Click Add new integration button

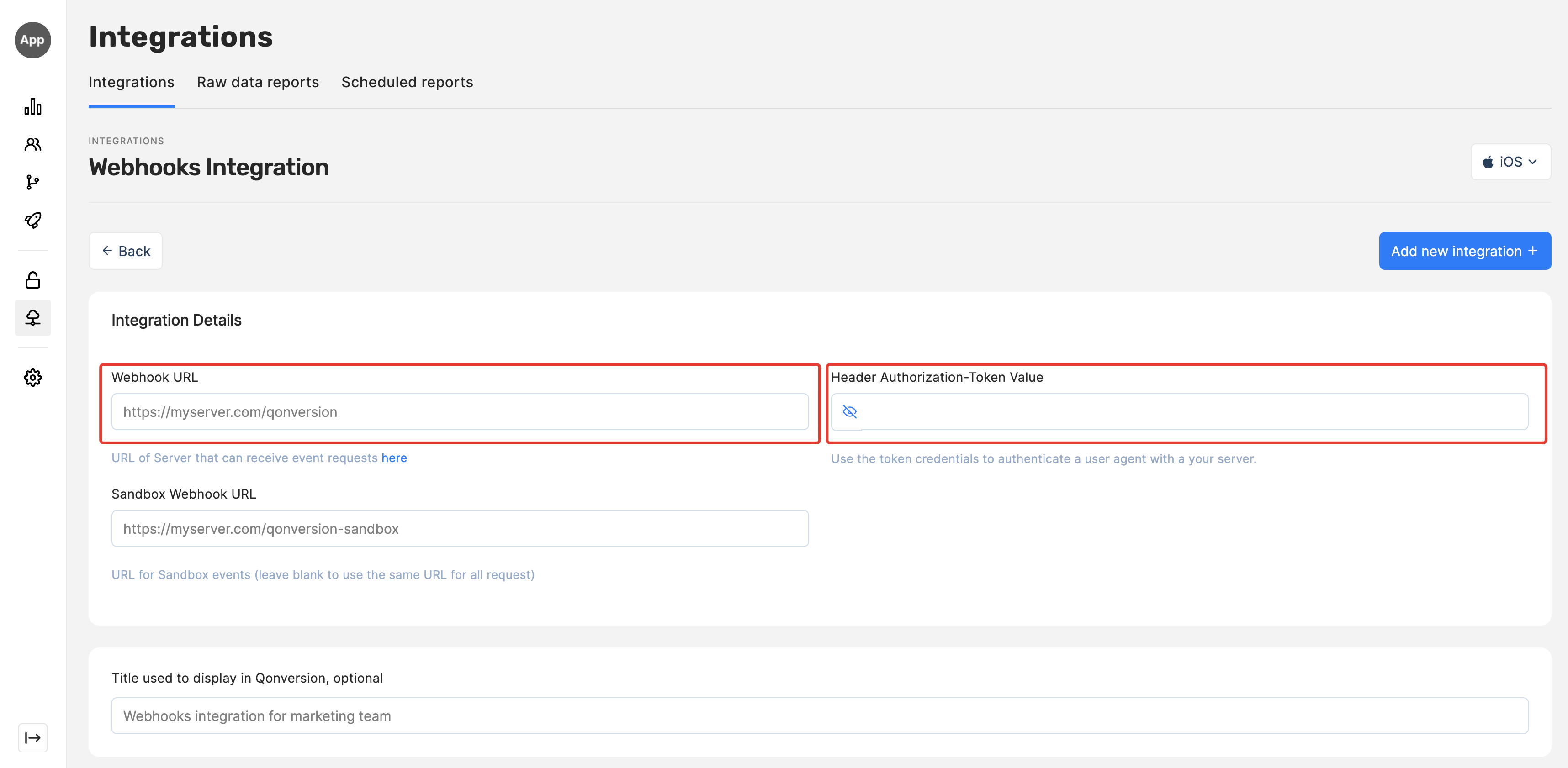coord(1465,251)
